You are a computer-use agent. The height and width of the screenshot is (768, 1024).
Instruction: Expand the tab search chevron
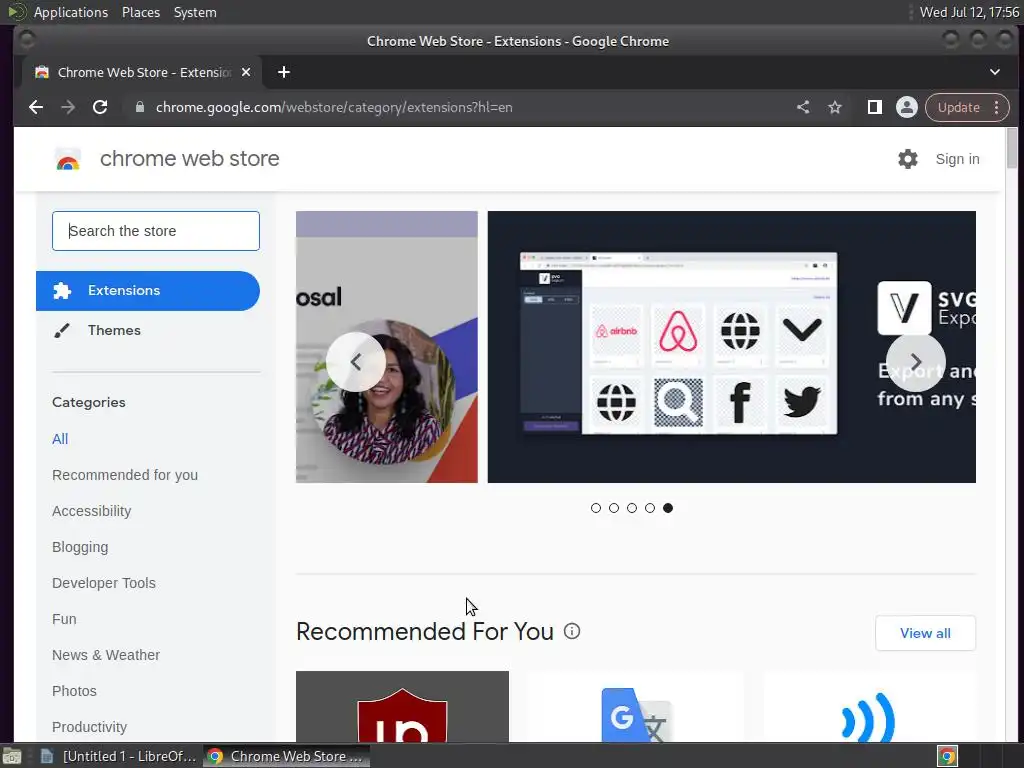995,72
